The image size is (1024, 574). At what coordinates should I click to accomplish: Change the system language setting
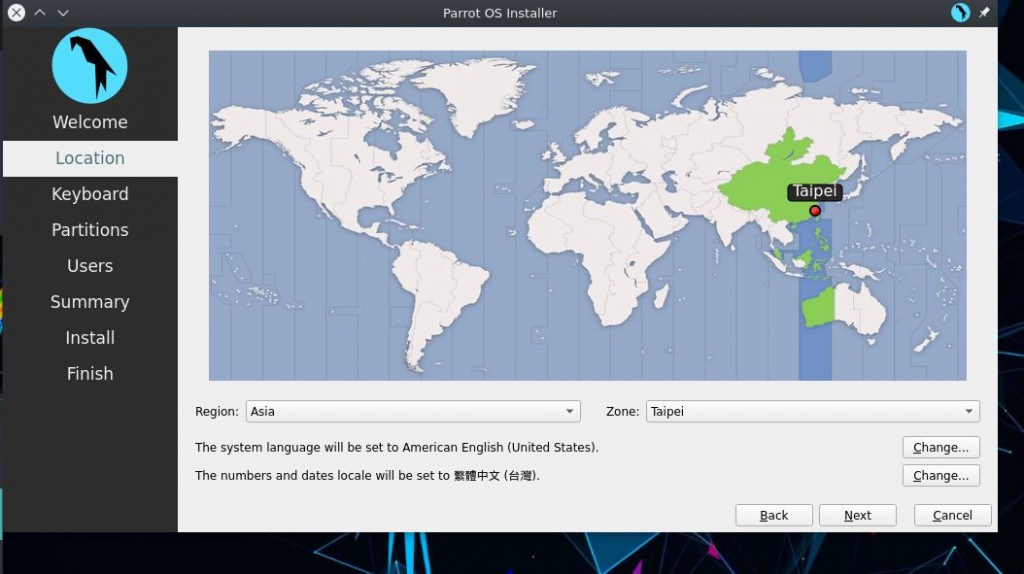tap(940, 447)
